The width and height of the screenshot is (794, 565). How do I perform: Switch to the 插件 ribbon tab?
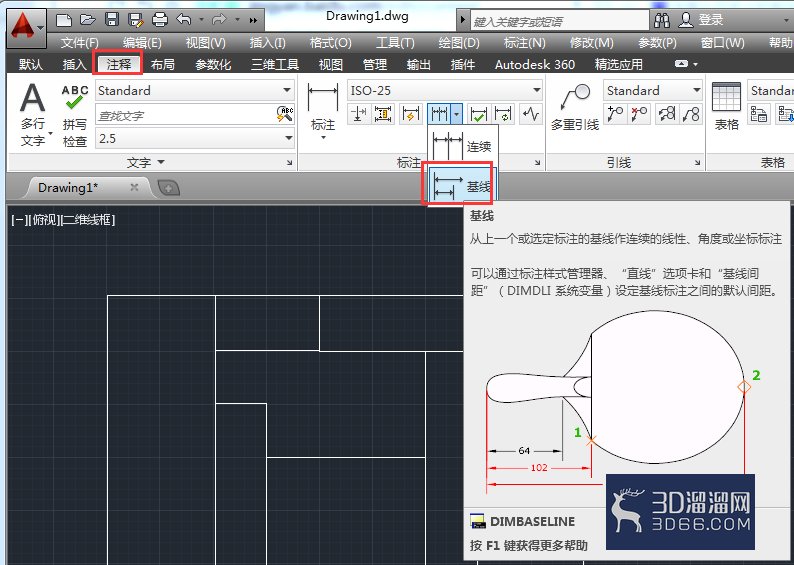[463, 64]
